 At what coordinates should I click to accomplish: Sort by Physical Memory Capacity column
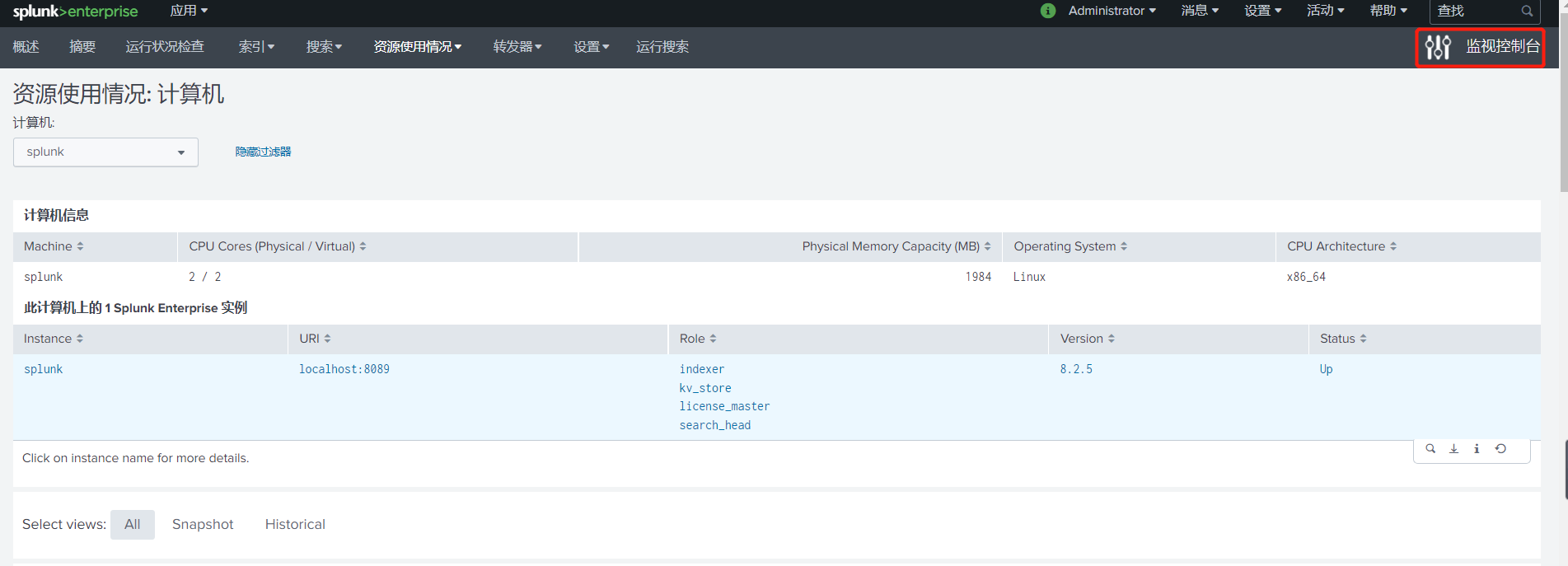click(896, 246)
